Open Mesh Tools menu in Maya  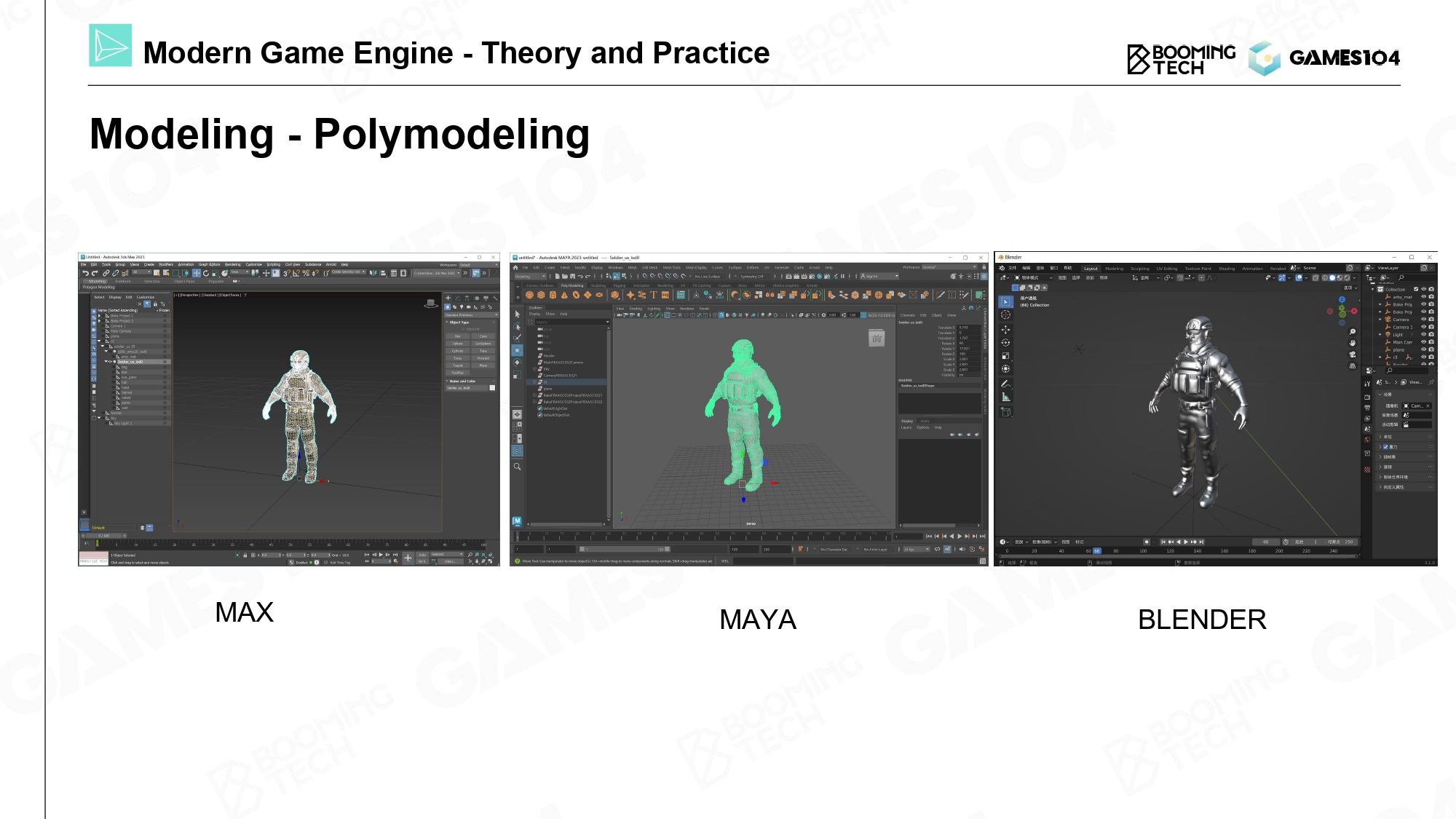point(671,267)
